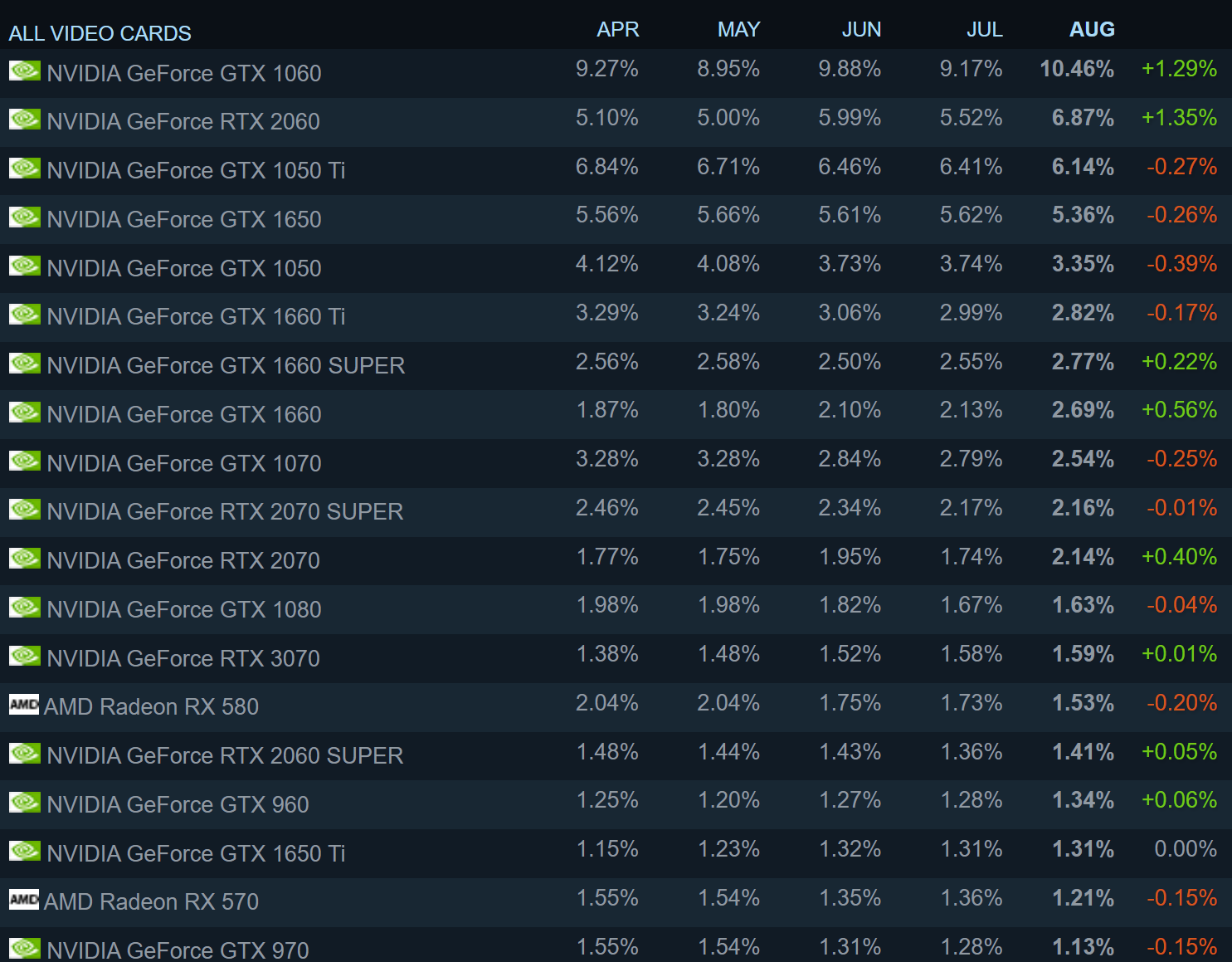Open the ALL VIDEO CARDS heading
This screenshot has width=1232, height=962.
[x=100, y=34]
